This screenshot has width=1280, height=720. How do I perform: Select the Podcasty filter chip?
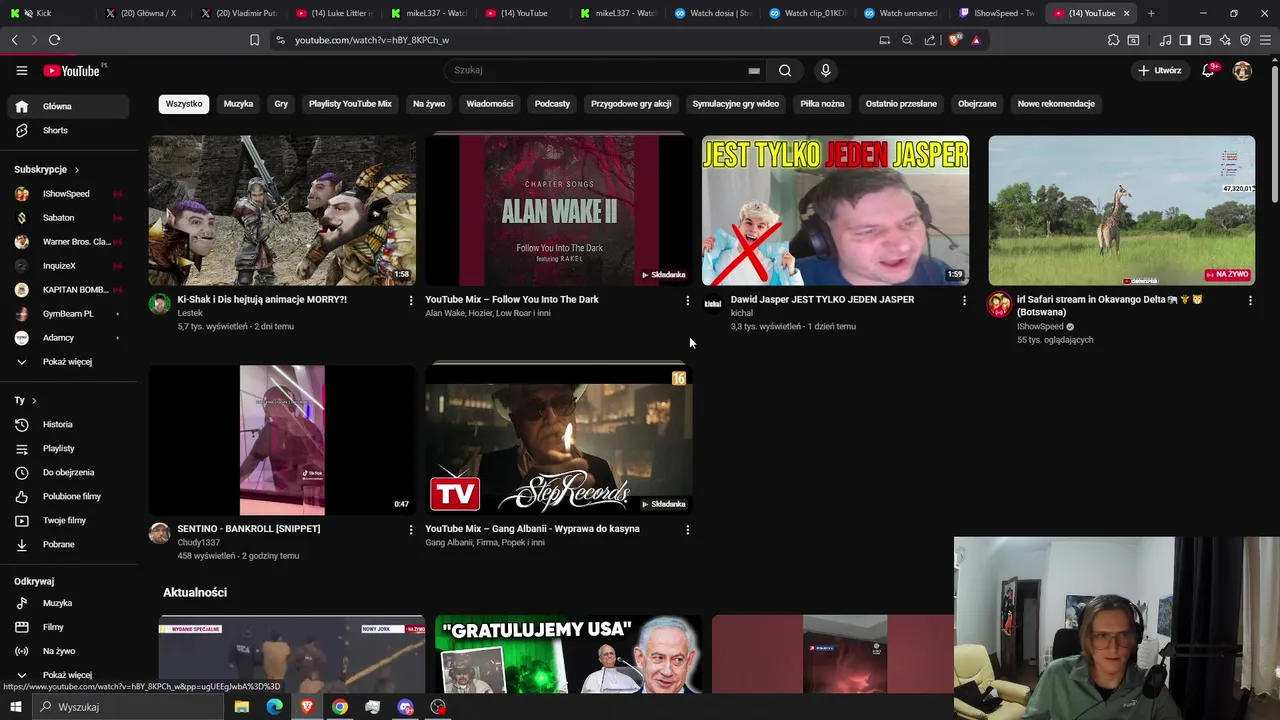click(x=552, y=104)
